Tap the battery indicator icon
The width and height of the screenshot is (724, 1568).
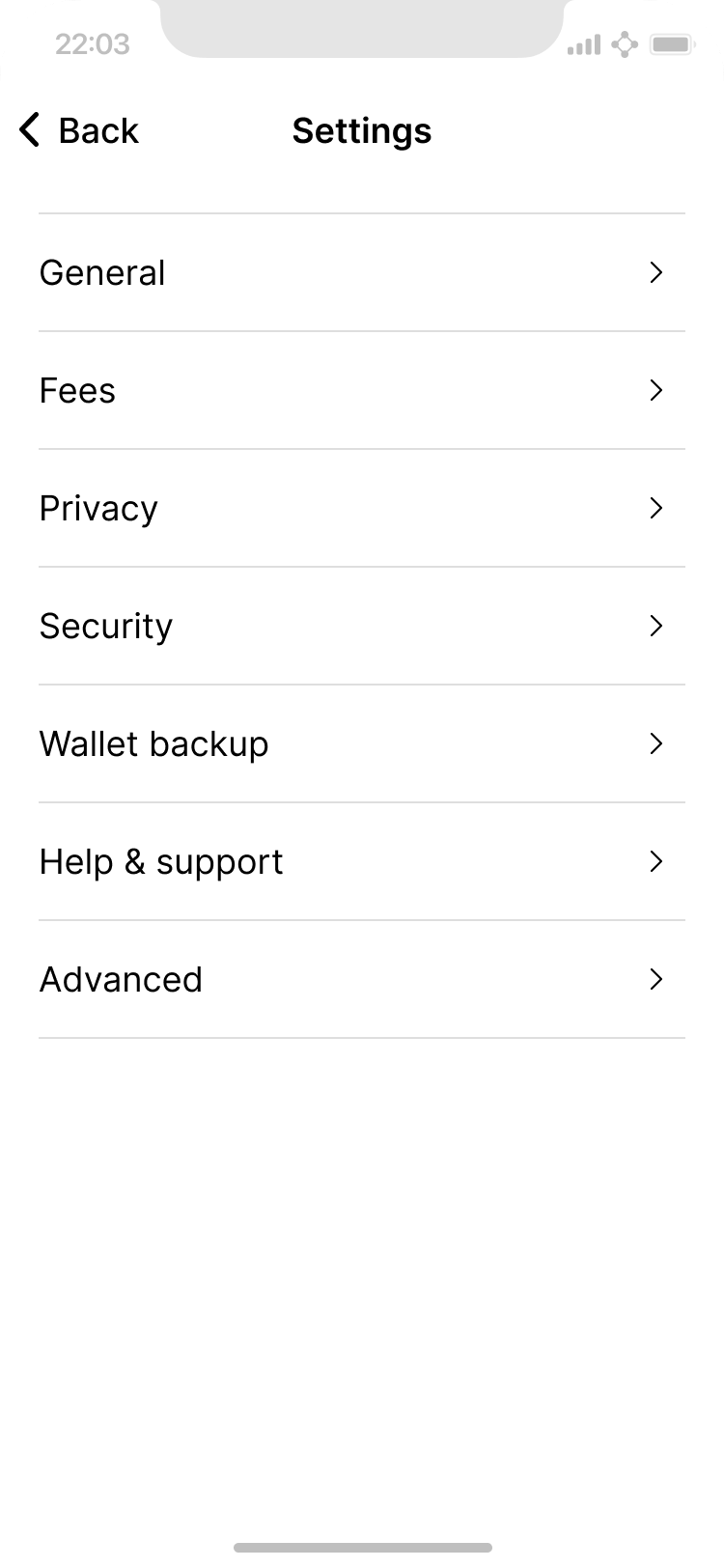(x=672, y=44)
